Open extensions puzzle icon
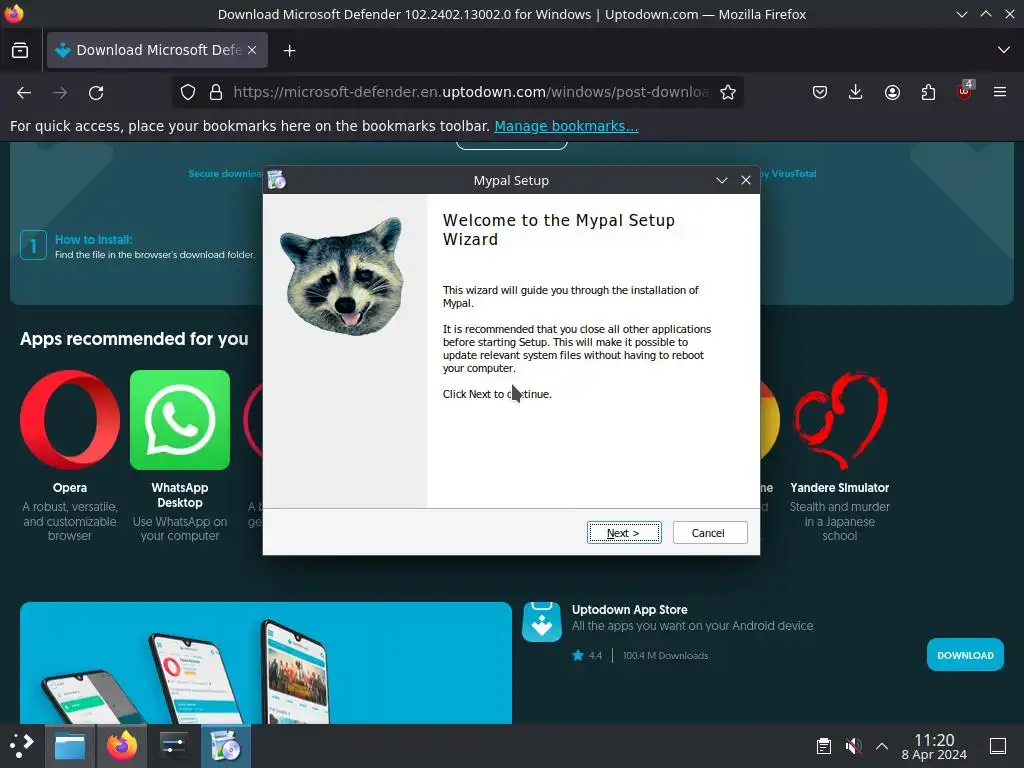This screenshot has height=768, width=1024. (x=928, y=93)
